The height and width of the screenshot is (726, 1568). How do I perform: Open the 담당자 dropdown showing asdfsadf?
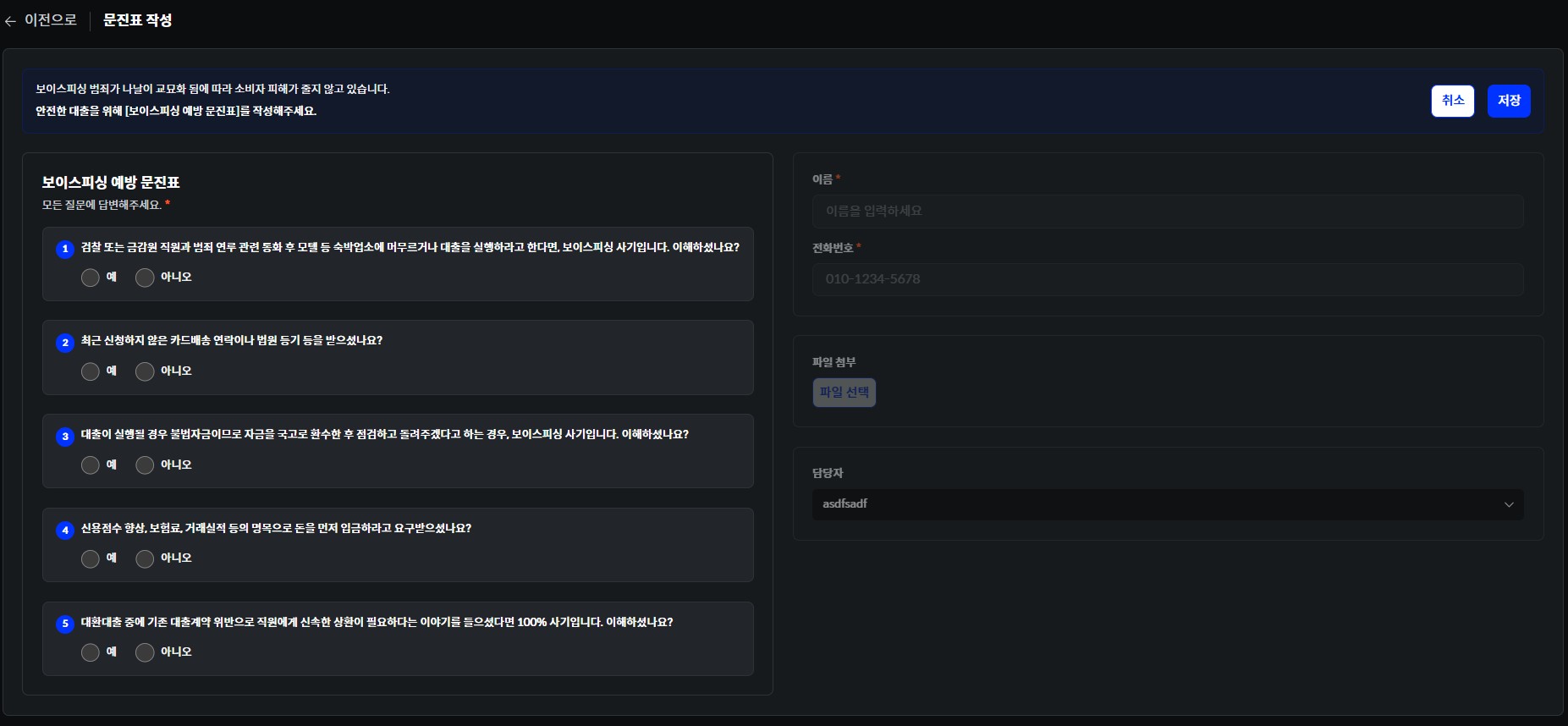point(1168,504)
